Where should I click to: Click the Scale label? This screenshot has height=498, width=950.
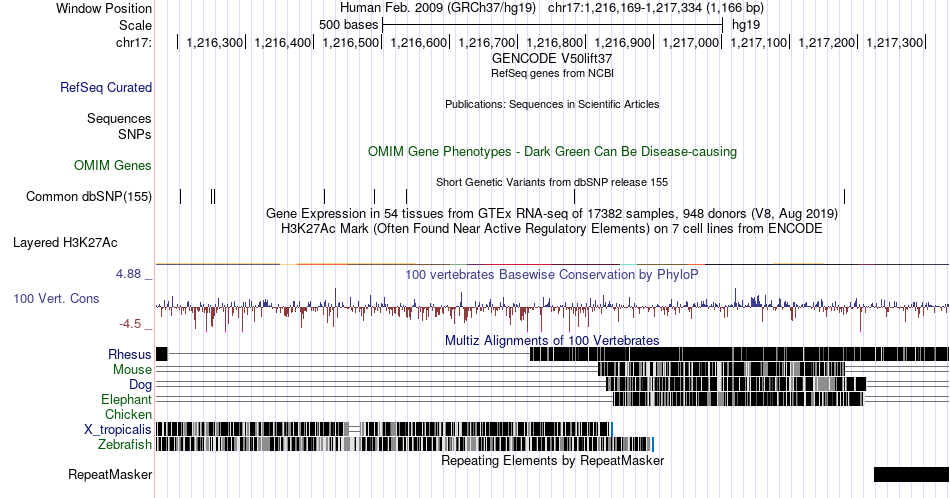coord(136,25)
